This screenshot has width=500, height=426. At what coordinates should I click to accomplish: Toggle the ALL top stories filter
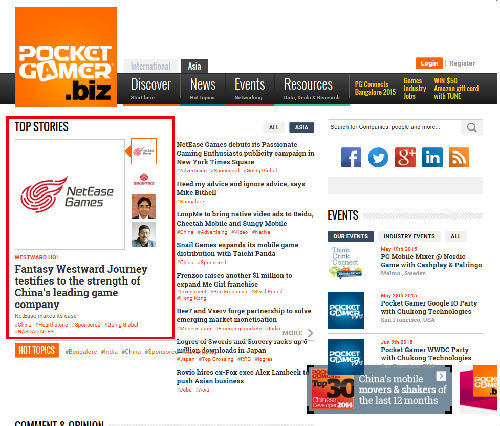[274, 127]
